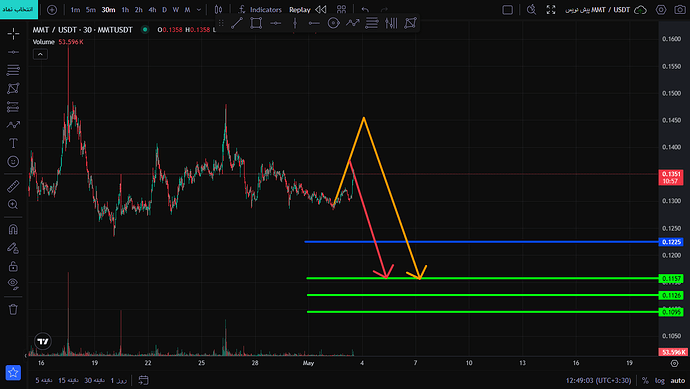Select the blue 0.1225 price line label
The width and height of the screenshot is (690, 389).
[671, 242]
